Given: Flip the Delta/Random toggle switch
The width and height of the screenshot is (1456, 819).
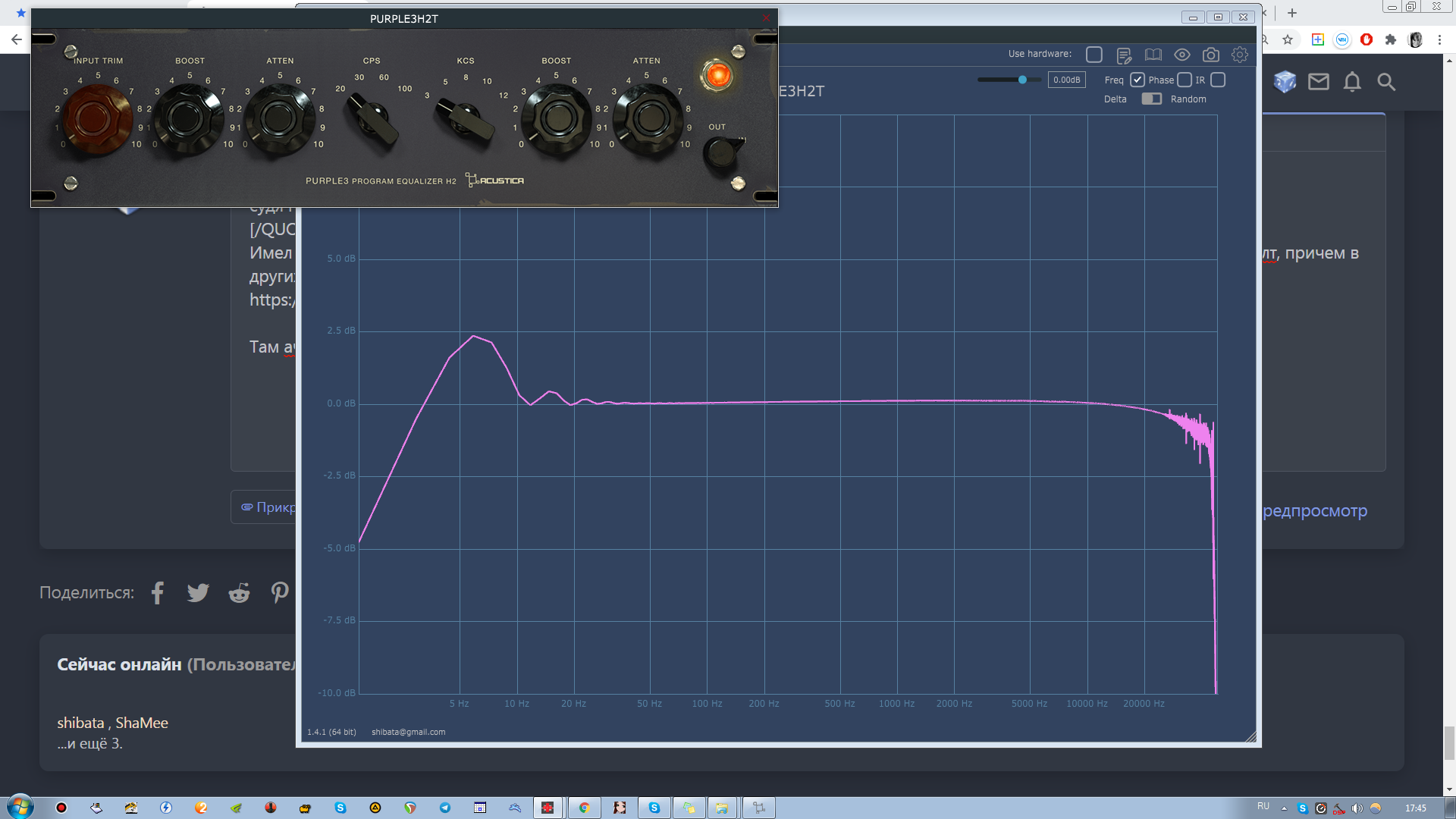Looking at the screenshot, I should pyautogui.click(x=1151, y=99).
